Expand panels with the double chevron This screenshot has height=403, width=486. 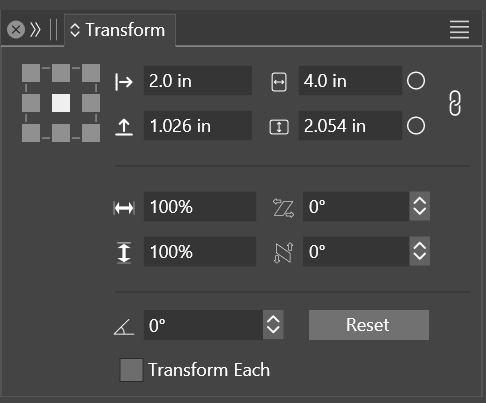tap(35, 30)
